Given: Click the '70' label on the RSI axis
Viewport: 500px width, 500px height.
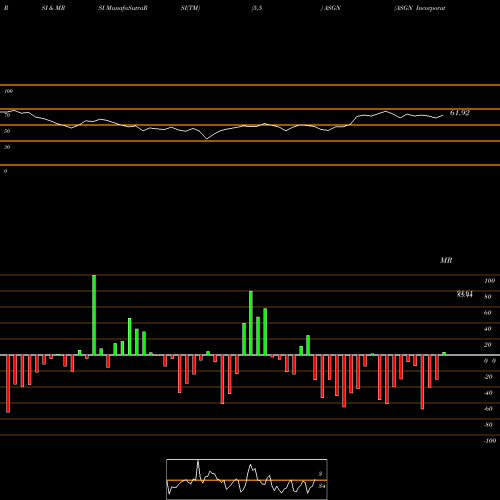Looking at the screenshot, I should pyautogui.click(x=7, y=115).
